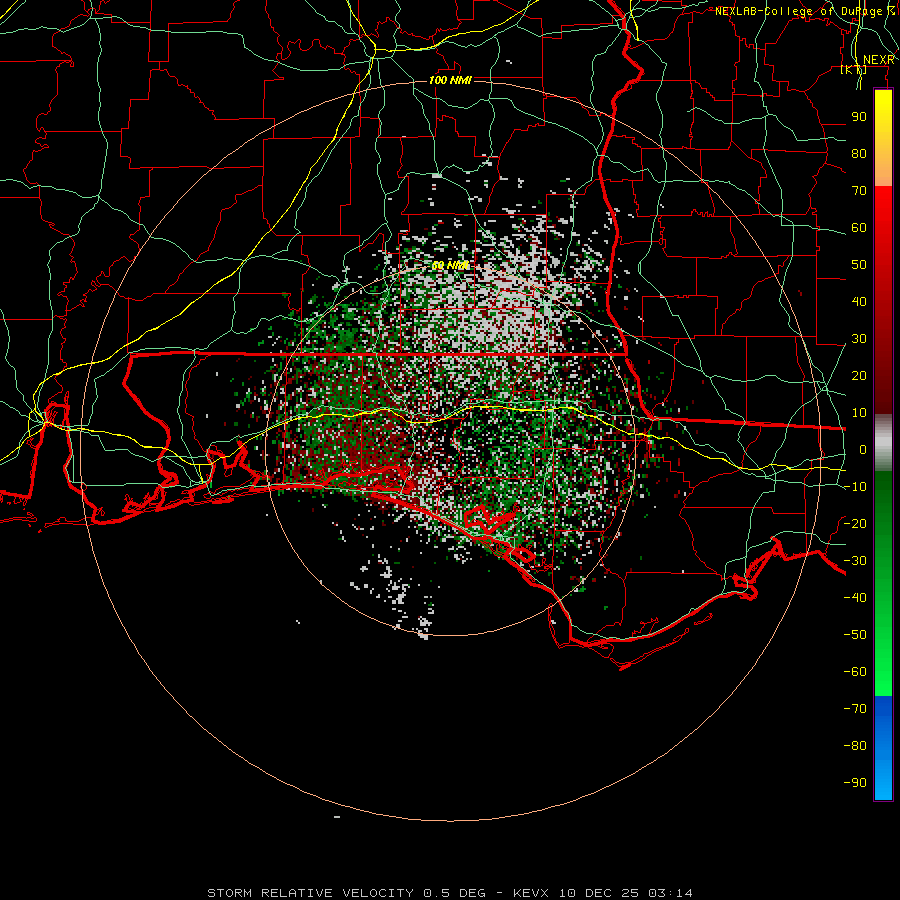Click the 50 NMI range ring label
This screenshot has height=900, width=900.
click(451, 265)
